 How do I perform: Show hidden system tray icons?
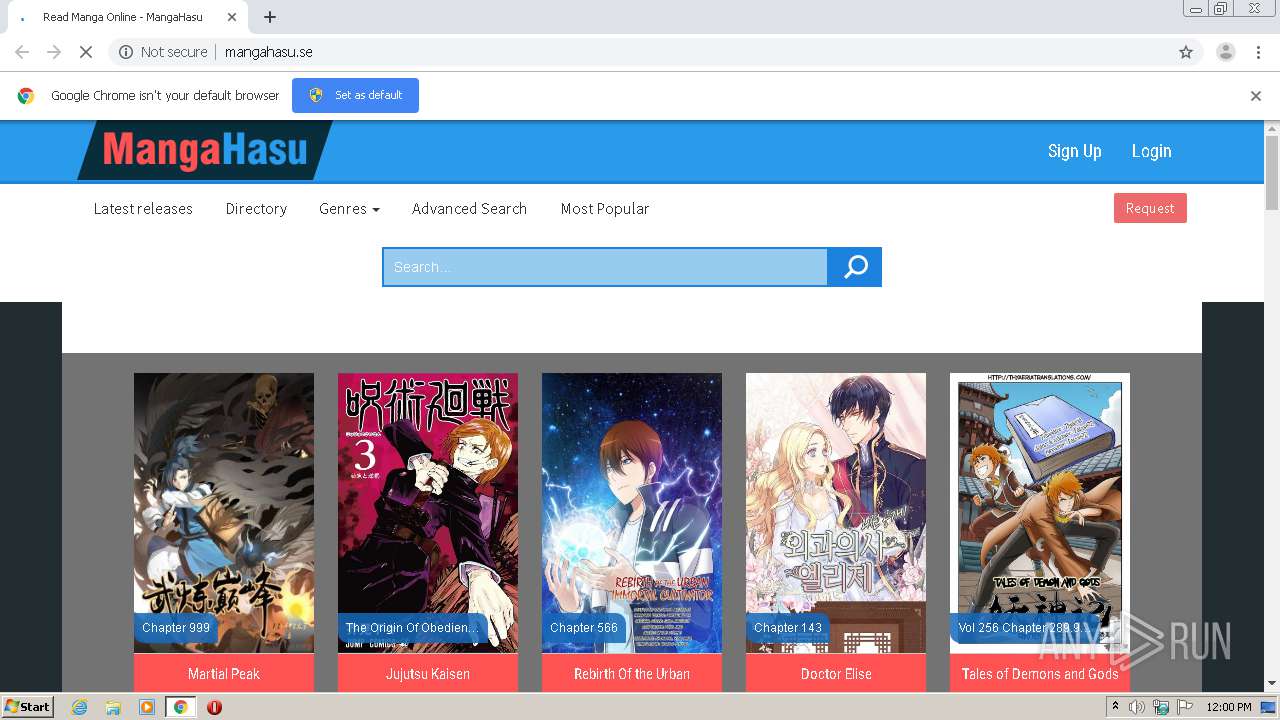point(1115,707)
